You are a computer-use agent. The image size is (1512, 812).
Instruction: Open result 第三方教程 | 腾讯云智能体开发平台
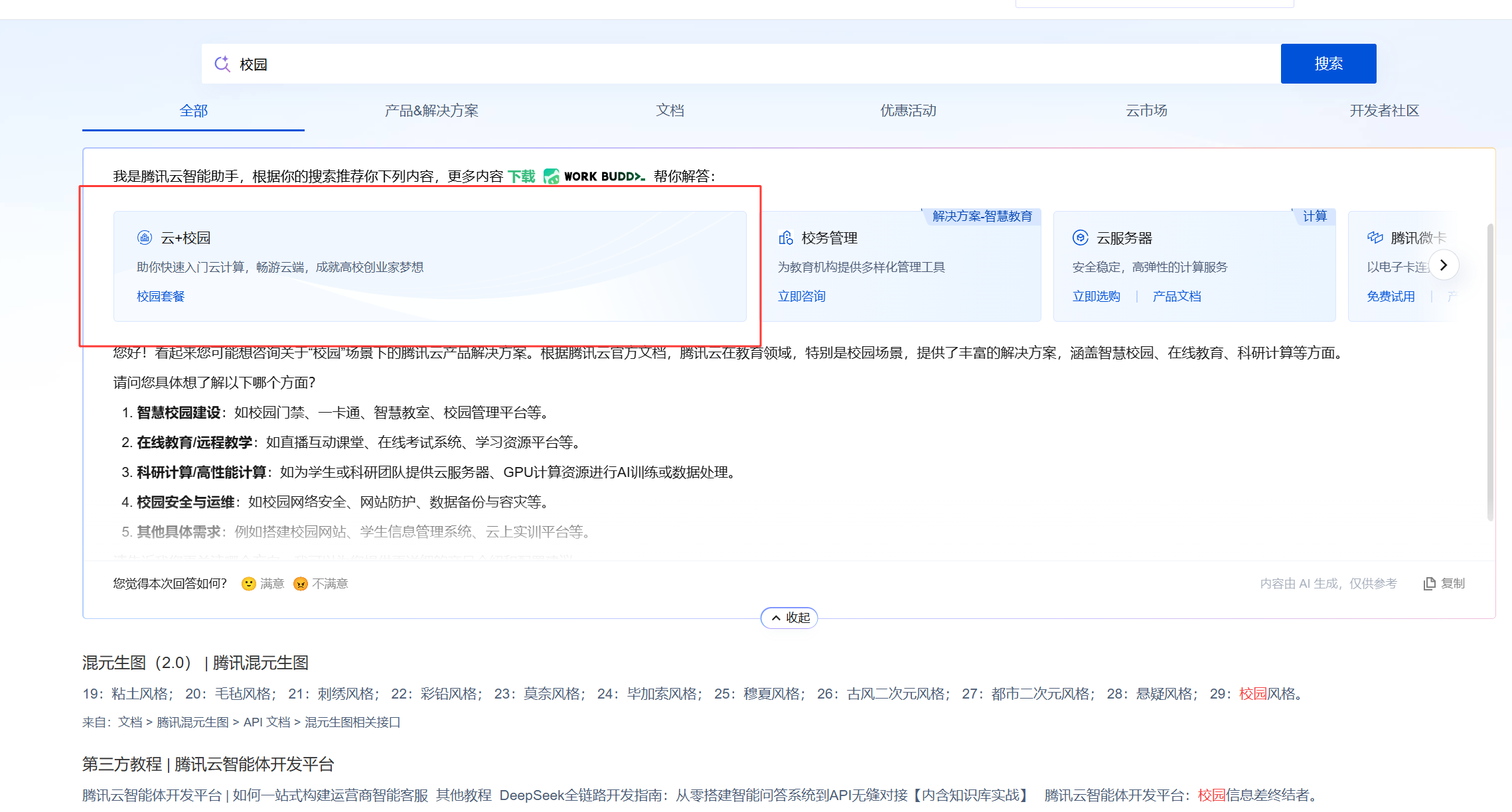pyautogui.click(x=208, y=764)
